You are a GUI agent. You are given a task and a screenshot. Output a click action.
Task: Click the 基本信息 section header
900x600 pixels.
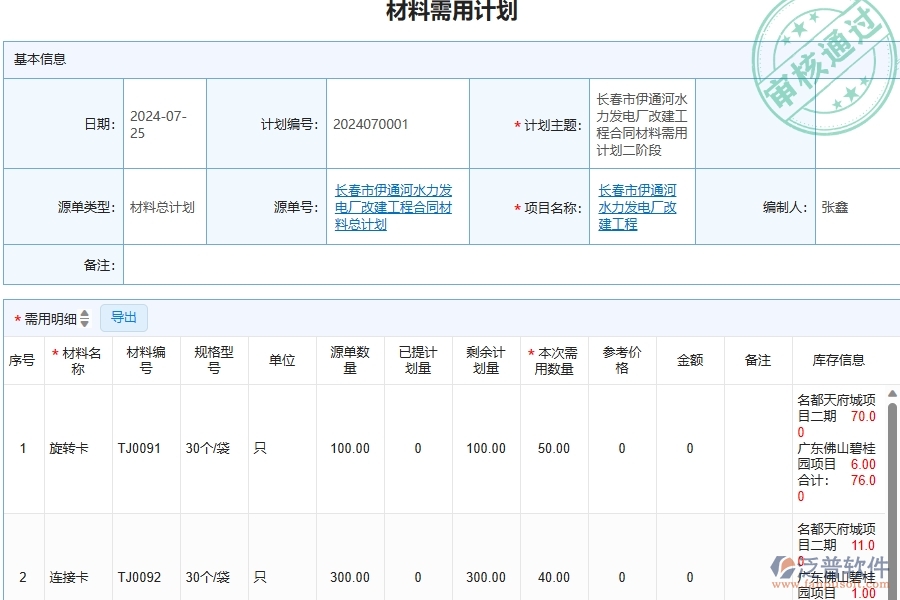[38, 60]
